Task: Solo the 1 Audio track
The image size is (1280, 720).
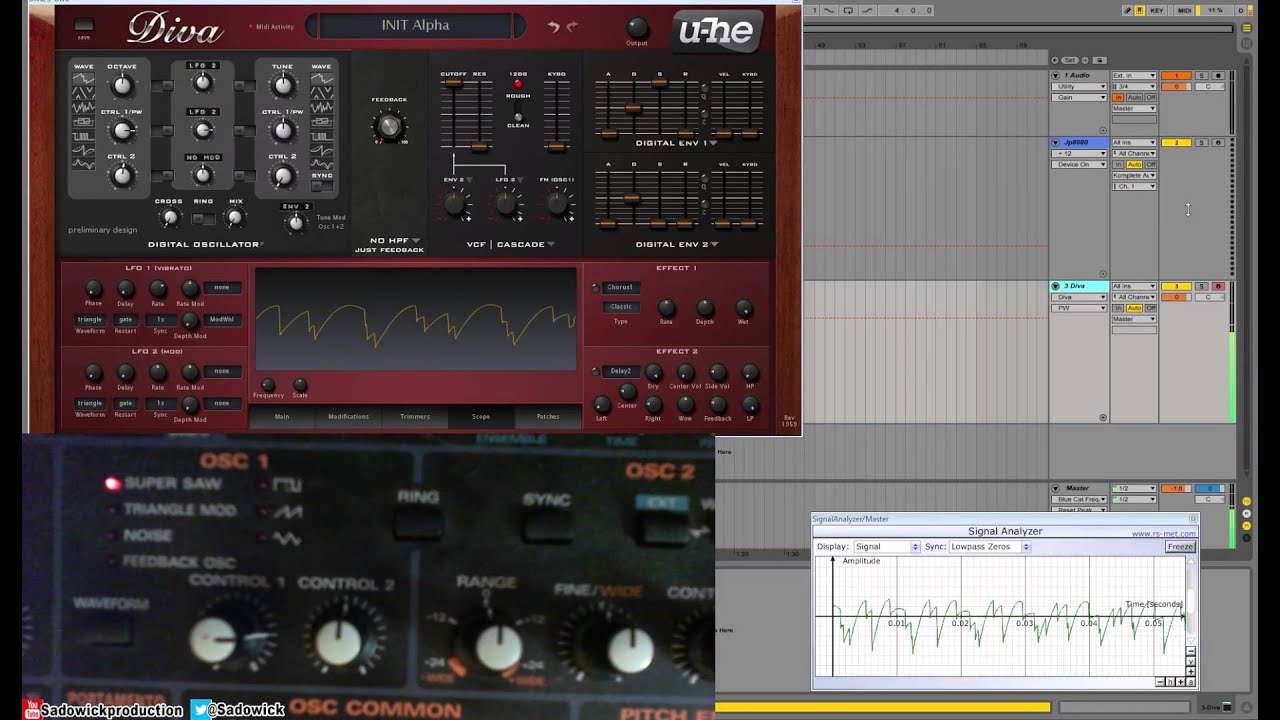Action: coord(1202,76)
